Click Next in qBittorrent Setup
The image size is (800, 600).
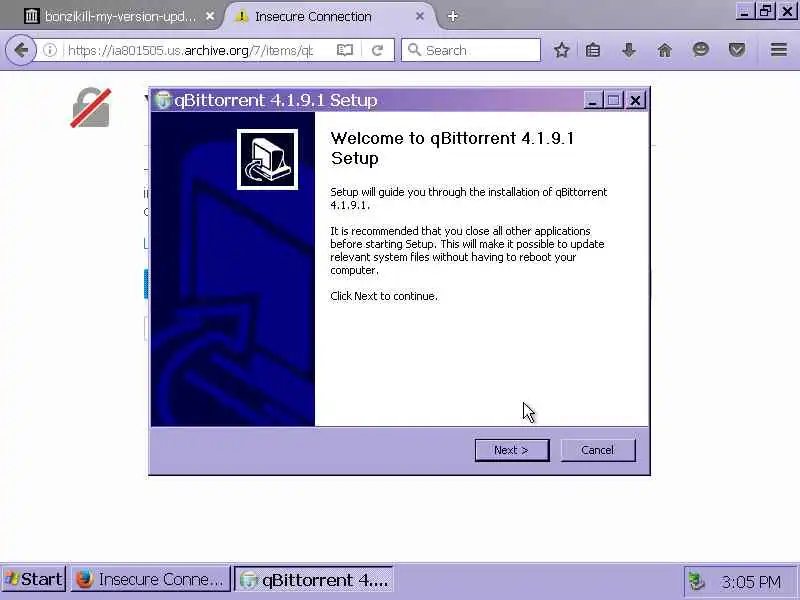pyautogui.click(x=512, y=450)
